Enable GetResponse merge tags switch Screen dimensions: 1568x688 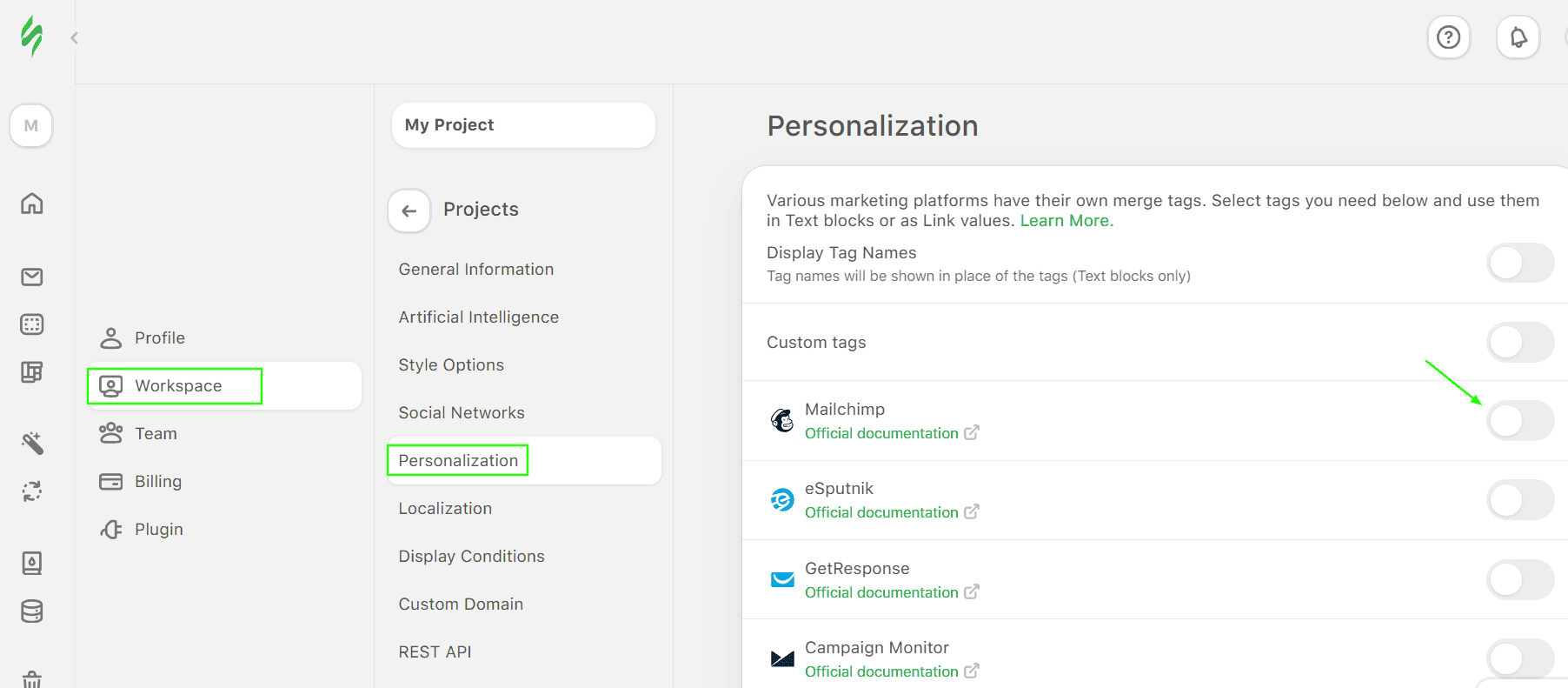coord(1520,580)
